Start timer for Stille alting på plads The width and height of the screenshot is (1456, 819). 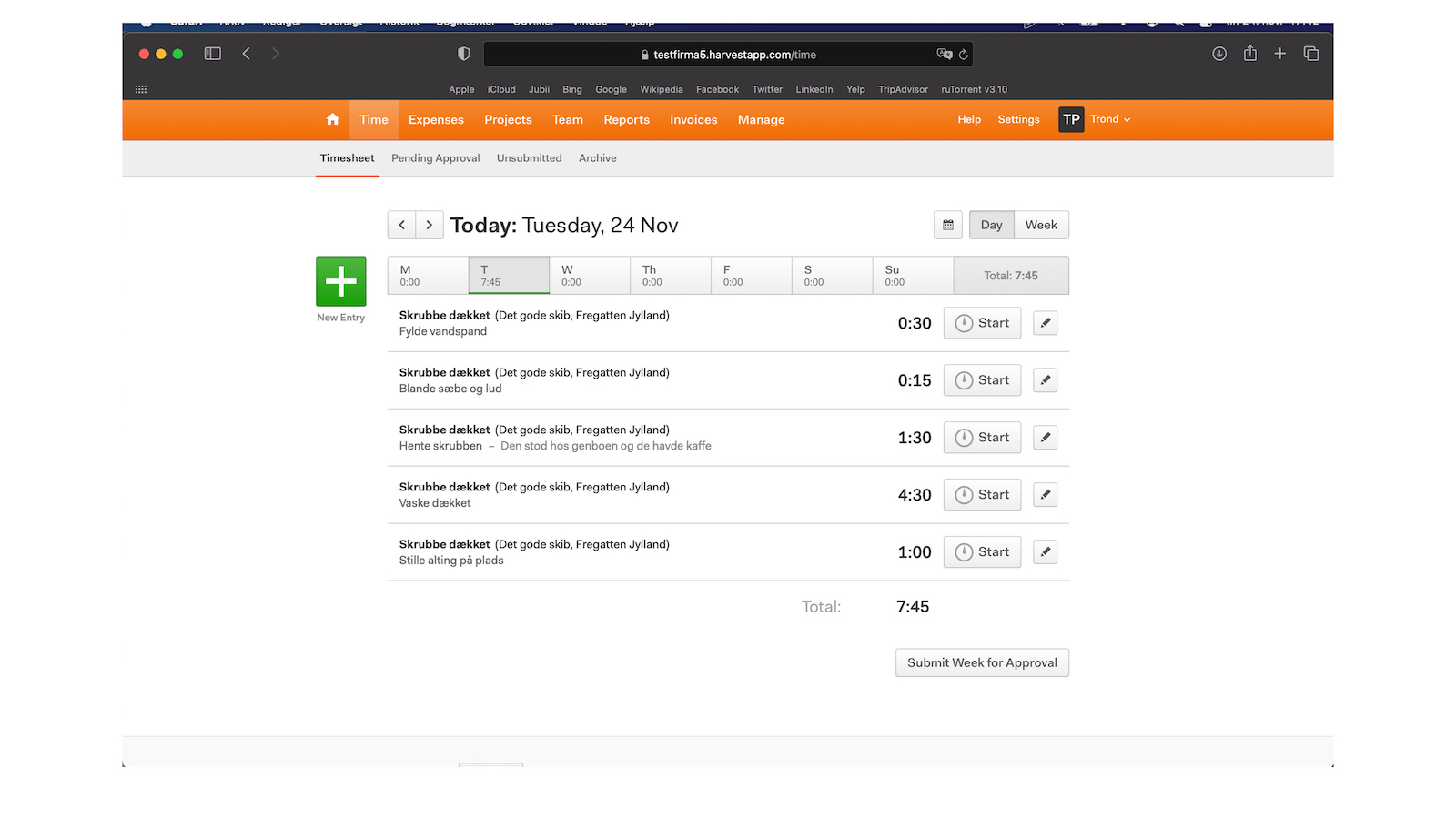click(x=982, y=552)
